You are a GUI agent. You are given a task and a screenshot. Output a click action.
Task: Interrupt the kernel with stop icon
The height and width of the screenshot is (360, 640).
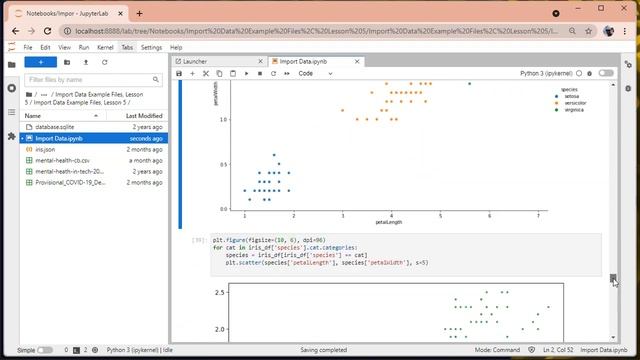[x=260, y=73]
